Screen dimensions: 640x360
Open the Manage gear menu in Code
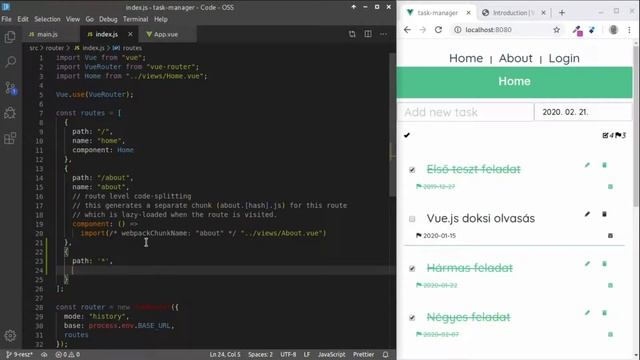point(10,336)
